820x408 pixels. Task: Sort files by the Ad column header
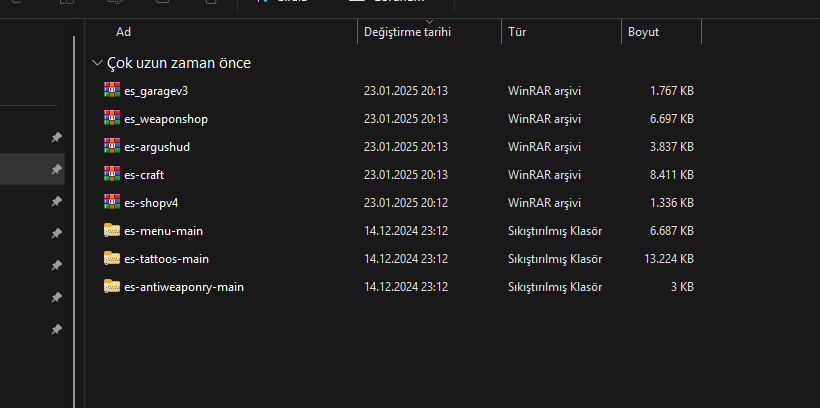click(x=123, y=32)
